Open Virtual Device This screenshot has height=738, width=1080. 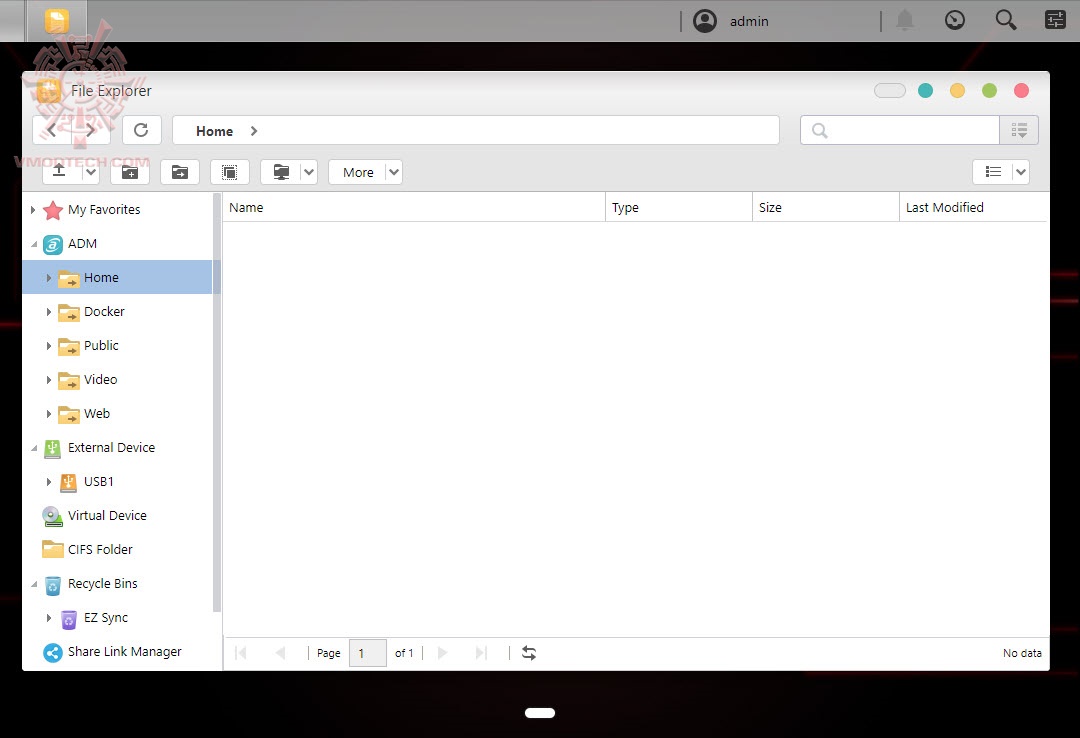click(107, 515)
